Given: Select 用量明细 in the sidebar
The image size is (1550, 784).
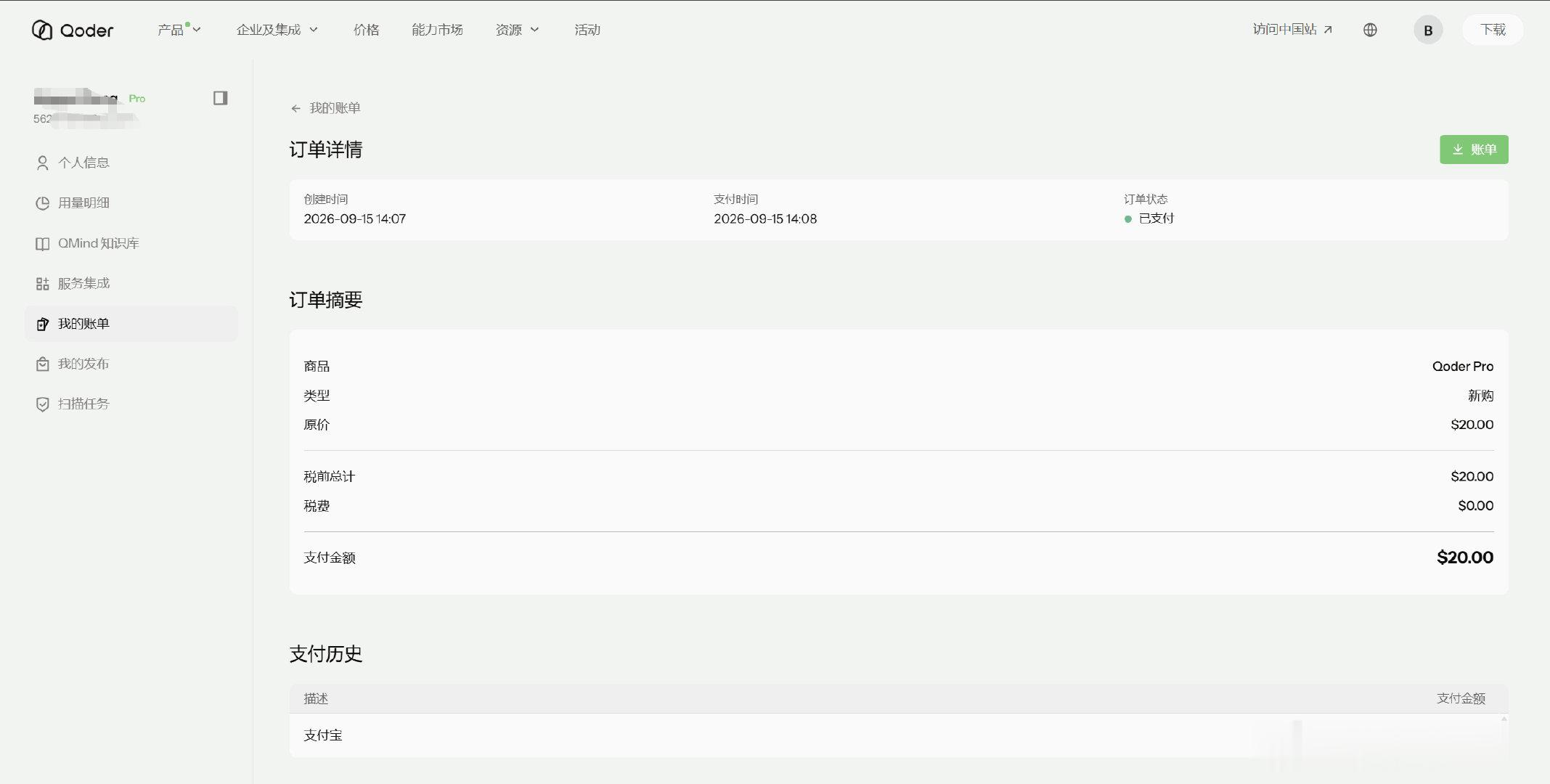Looking at the screenshot, I should click(131, 203).
